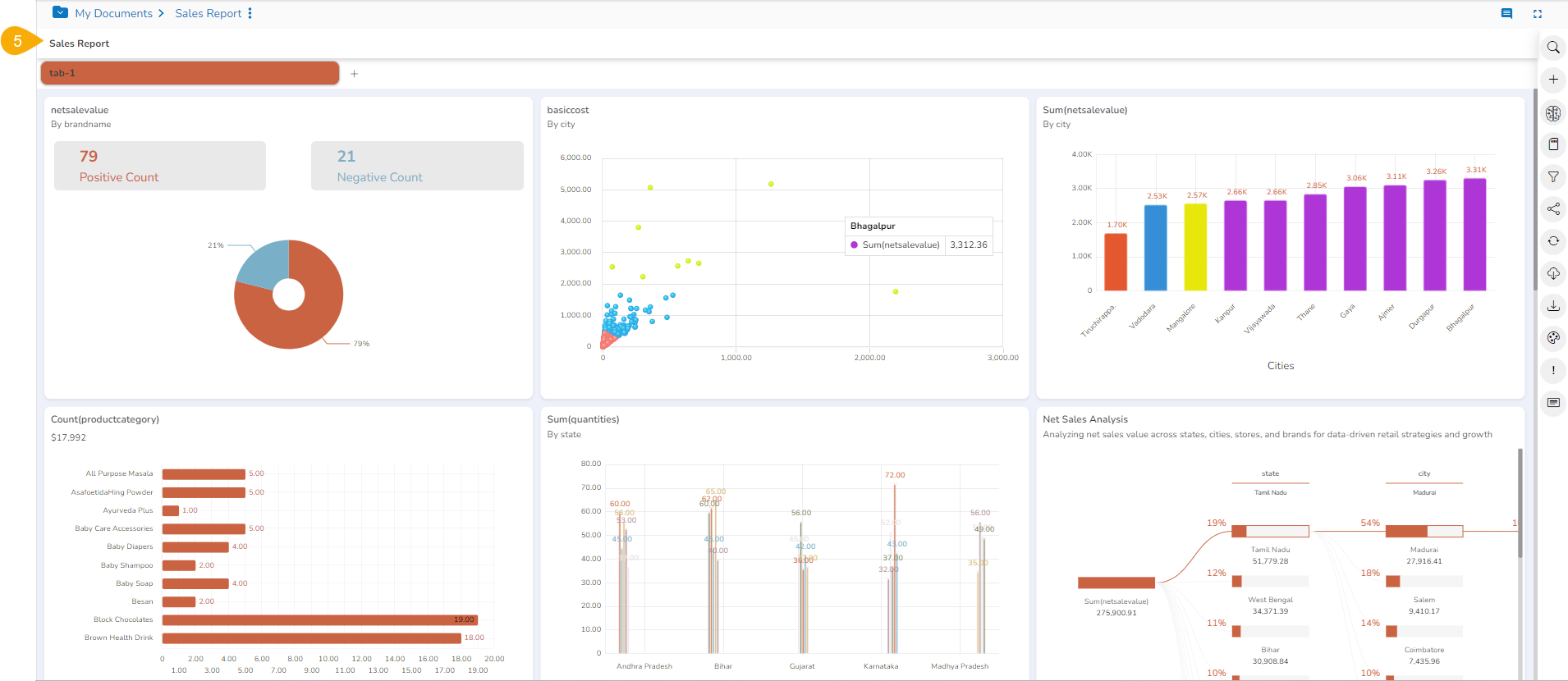The image size is (1568, 681).
Task: Click the Bhagalpur tooltip value 3,312.36
Action: (969, 245)
